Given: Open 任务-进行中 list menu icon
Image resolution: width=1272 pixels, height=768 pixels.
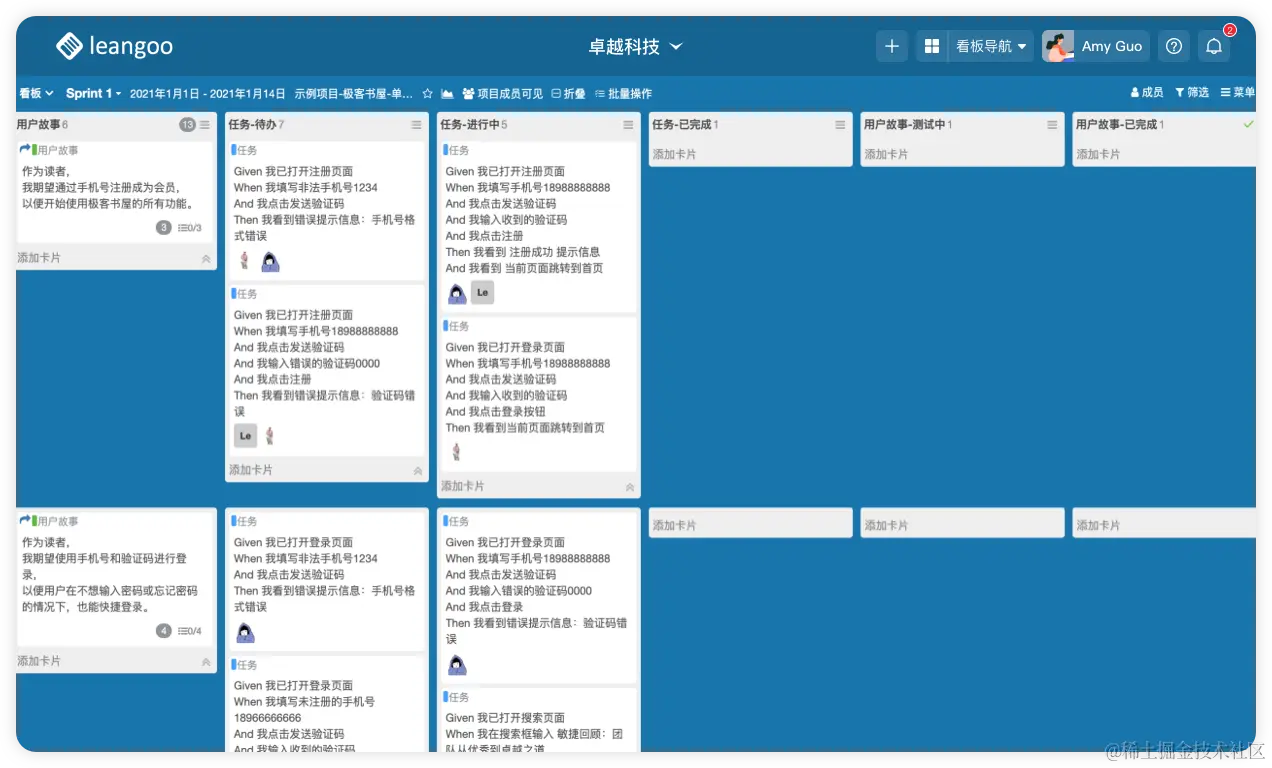Looking at the screenshot, I should click(x=629, y=125).
